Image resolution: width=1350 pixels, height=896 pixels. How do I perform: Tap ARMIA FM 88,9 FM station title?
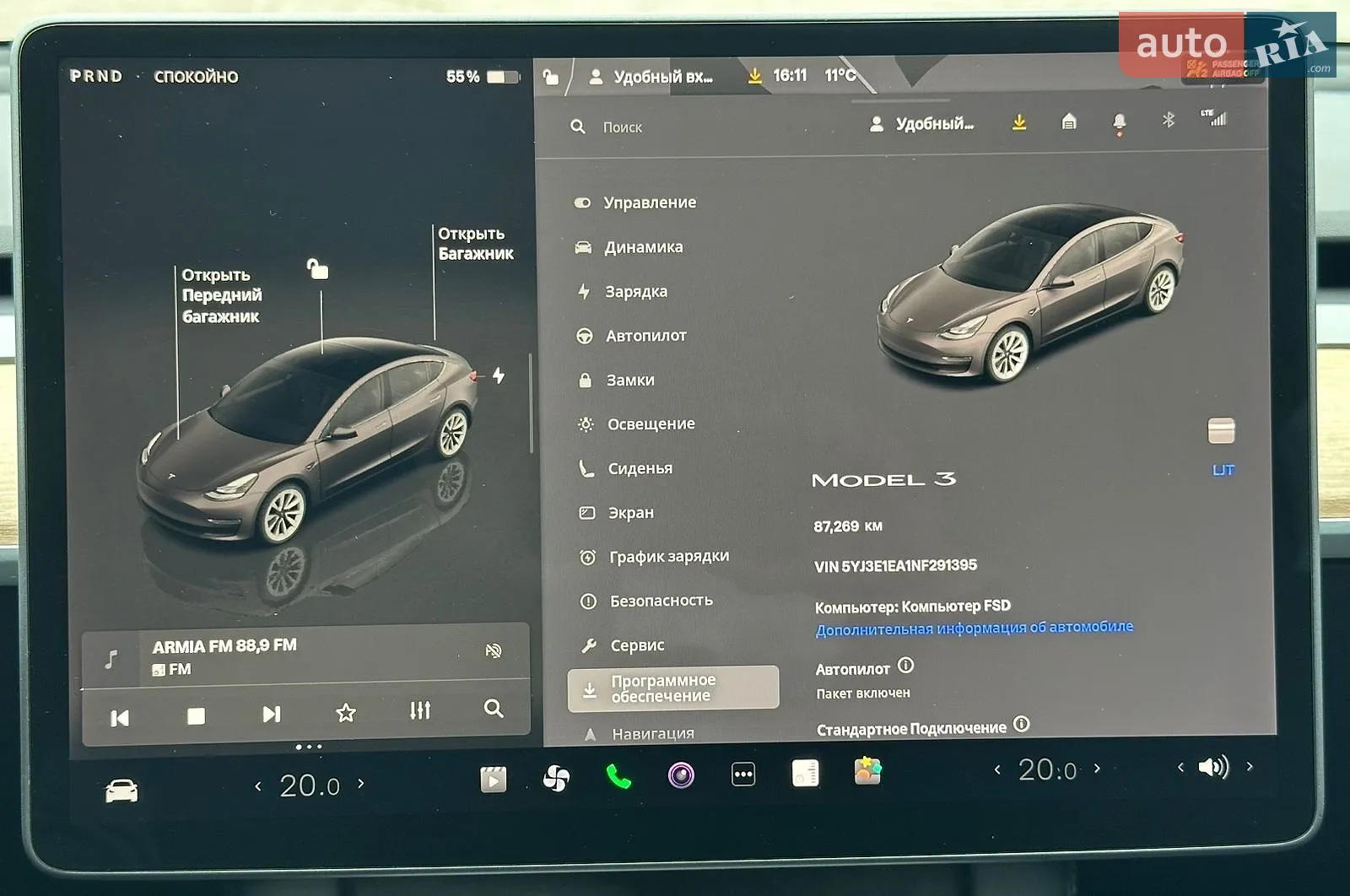[224, 645]
